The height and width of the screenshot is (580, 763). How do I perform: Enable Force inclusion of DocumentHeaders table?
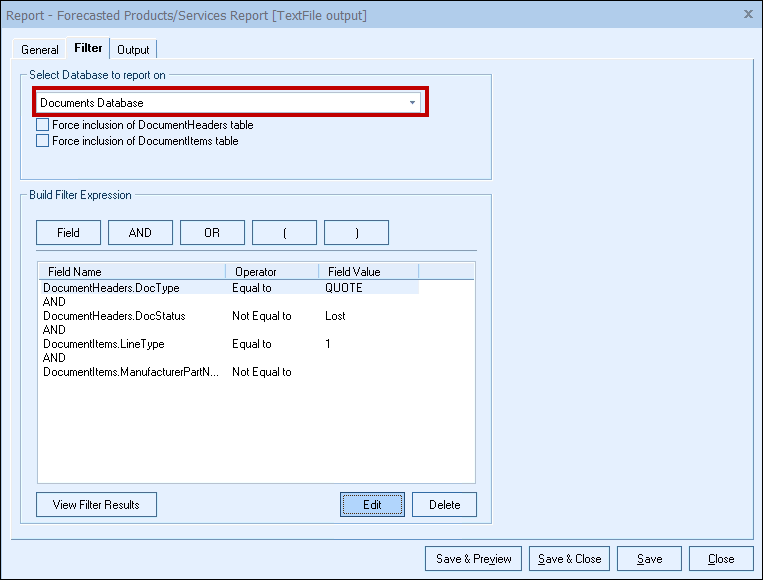pyautogui.click(x=43, y=126)
